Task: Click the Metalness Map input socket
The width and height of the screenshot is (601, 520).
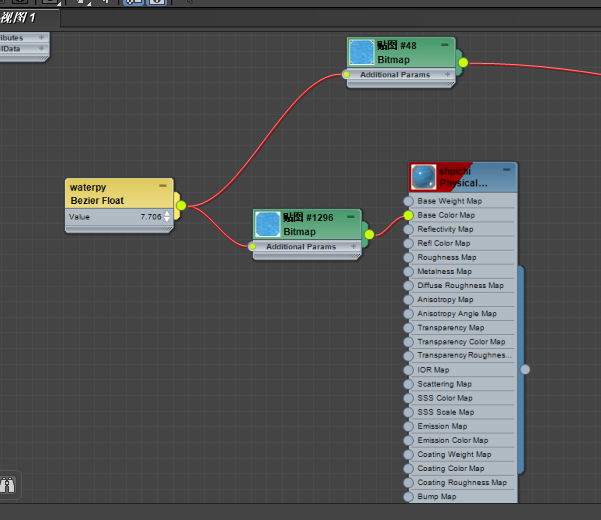Action: pyautogui.click(x=409, y=271)
